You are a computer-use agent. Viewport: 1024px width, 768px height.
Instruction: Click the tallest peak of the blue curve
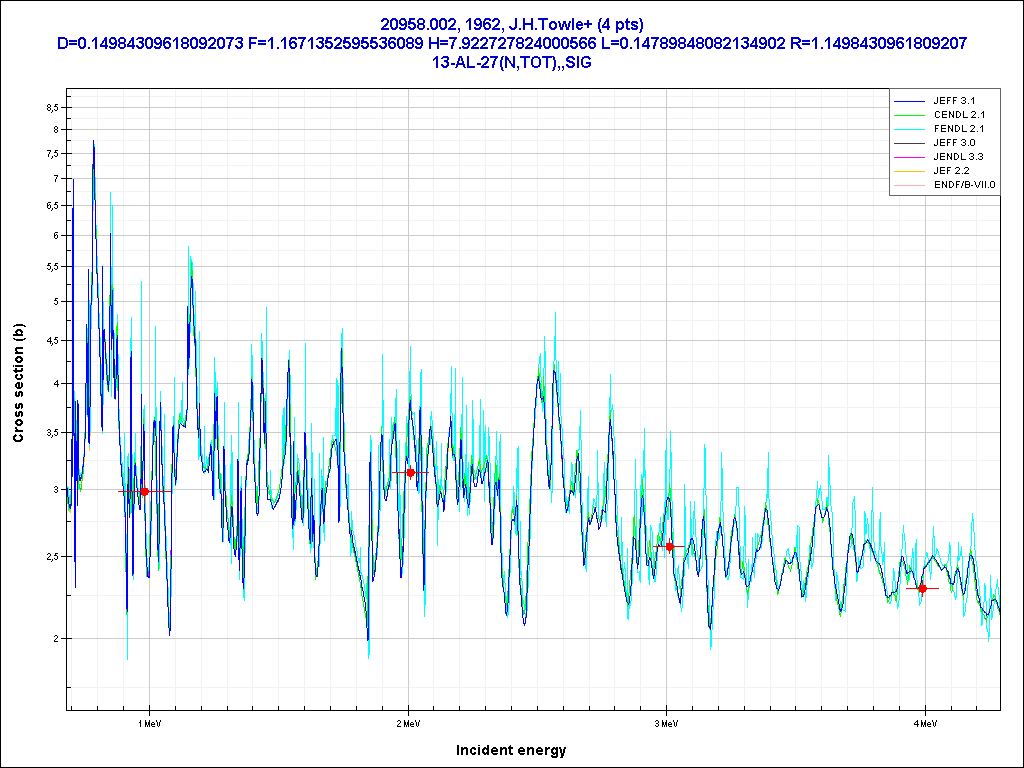point(93,143)
